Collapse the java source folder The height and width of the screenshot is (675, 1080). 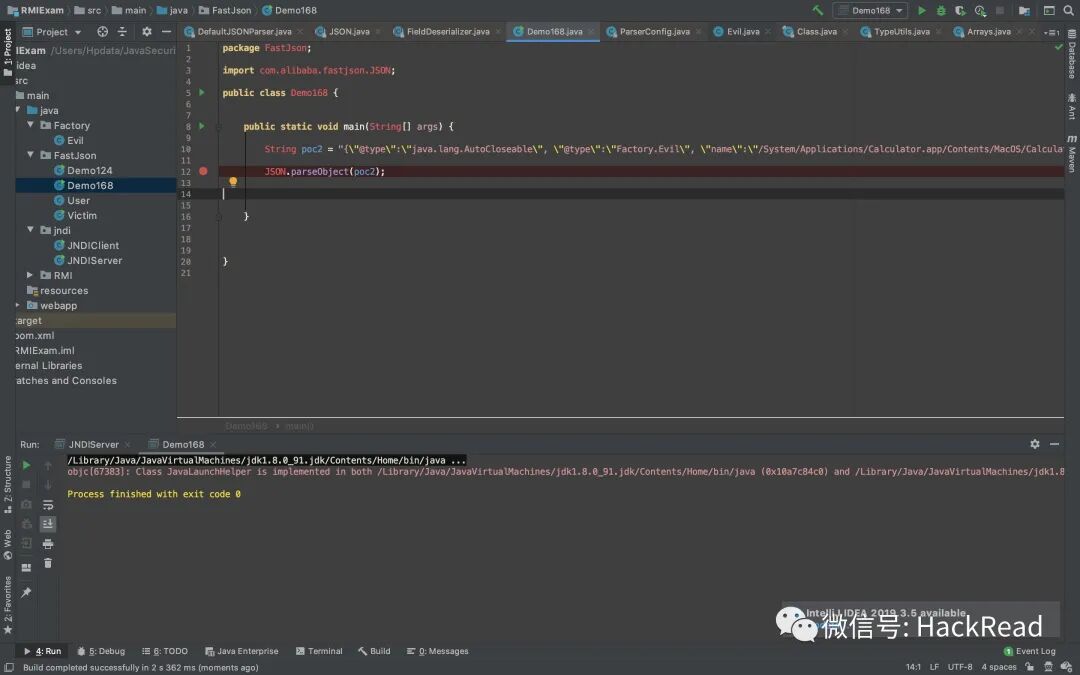[x=18, y=110]
